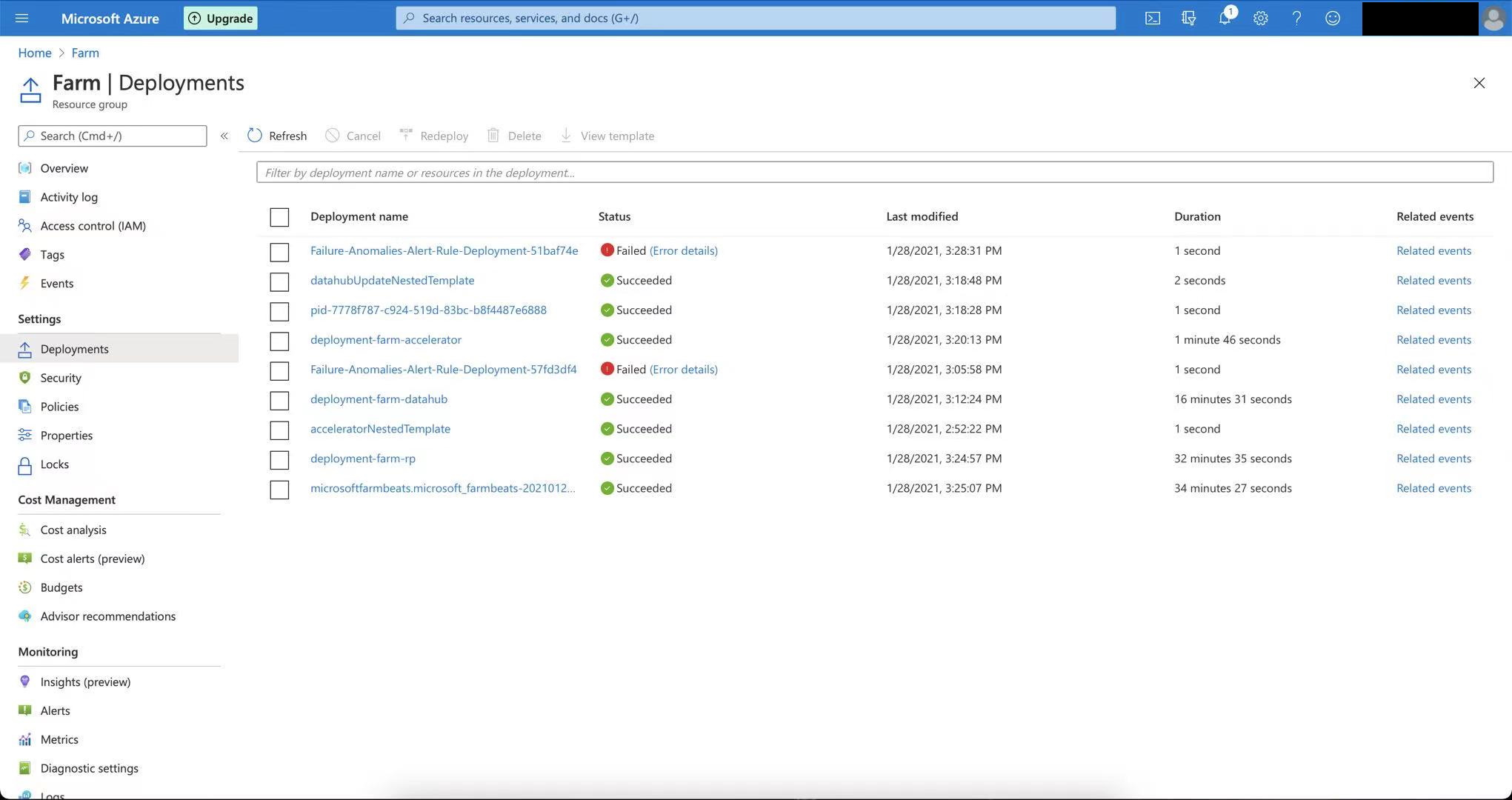Check the deployment-farm-rp row checkbox
The height and width of the screenshot is (800, 1512).
coord(279,459)
